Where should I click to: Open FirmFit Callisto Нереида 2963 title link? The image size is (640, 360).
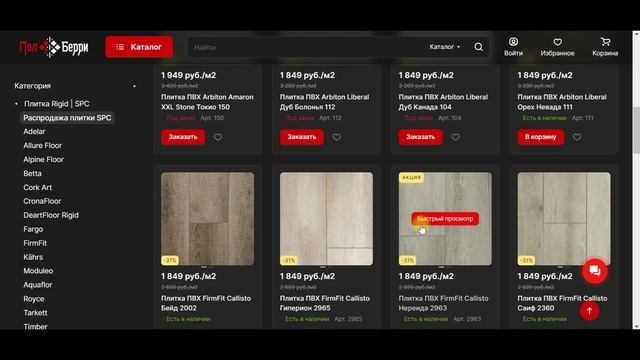[443, 303]
